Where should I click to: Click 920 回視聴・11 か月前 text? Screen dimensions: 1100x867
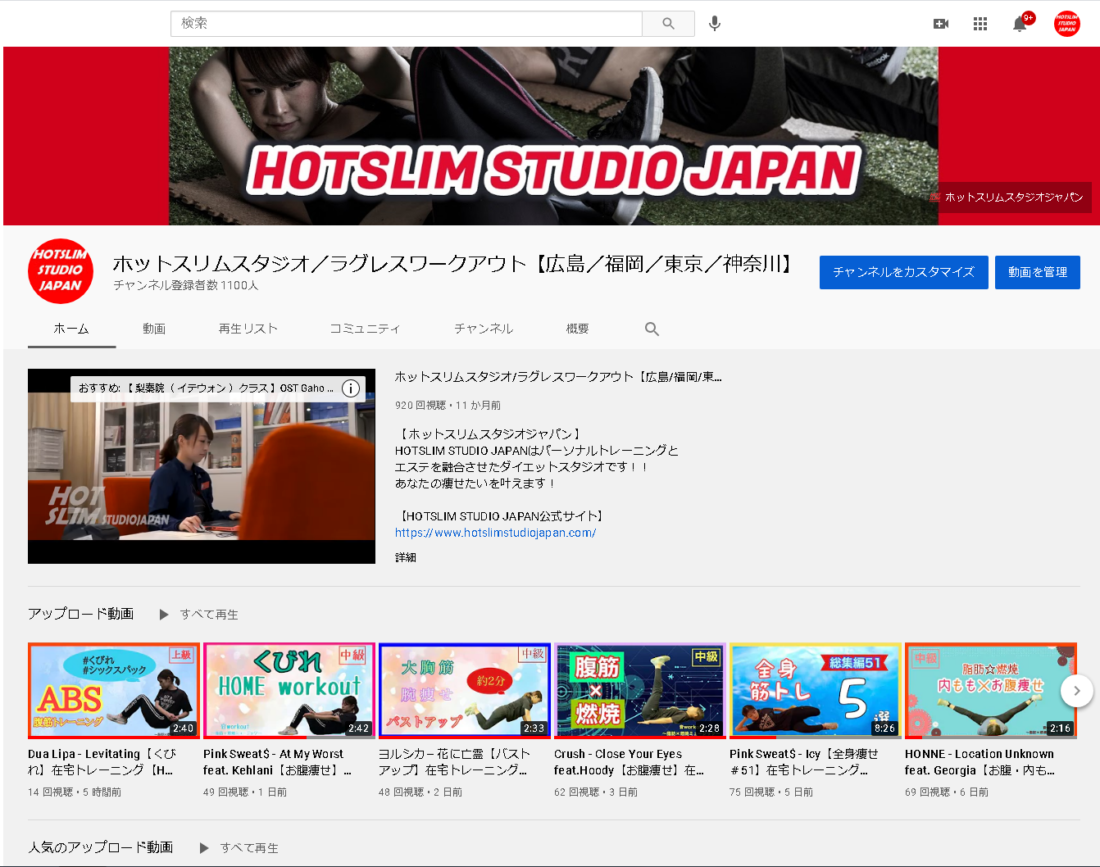click(448, 405)
